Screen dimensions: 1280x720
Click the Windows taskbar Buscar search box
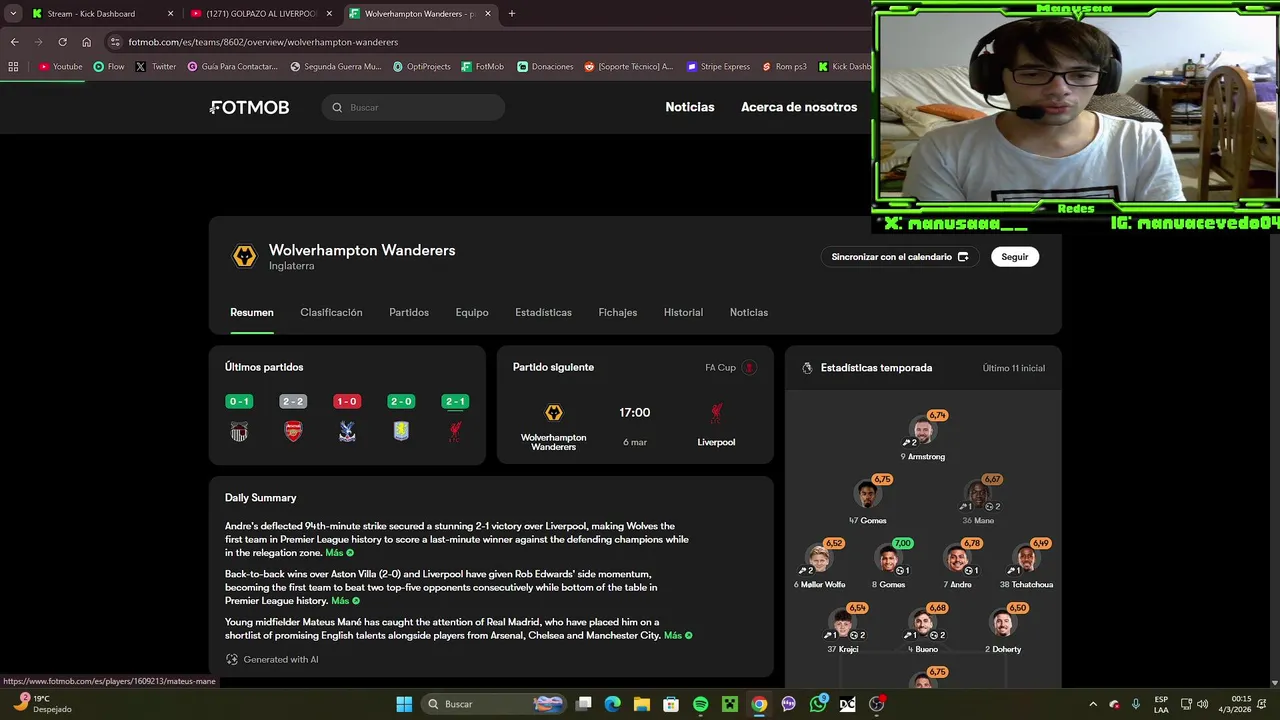495,704
